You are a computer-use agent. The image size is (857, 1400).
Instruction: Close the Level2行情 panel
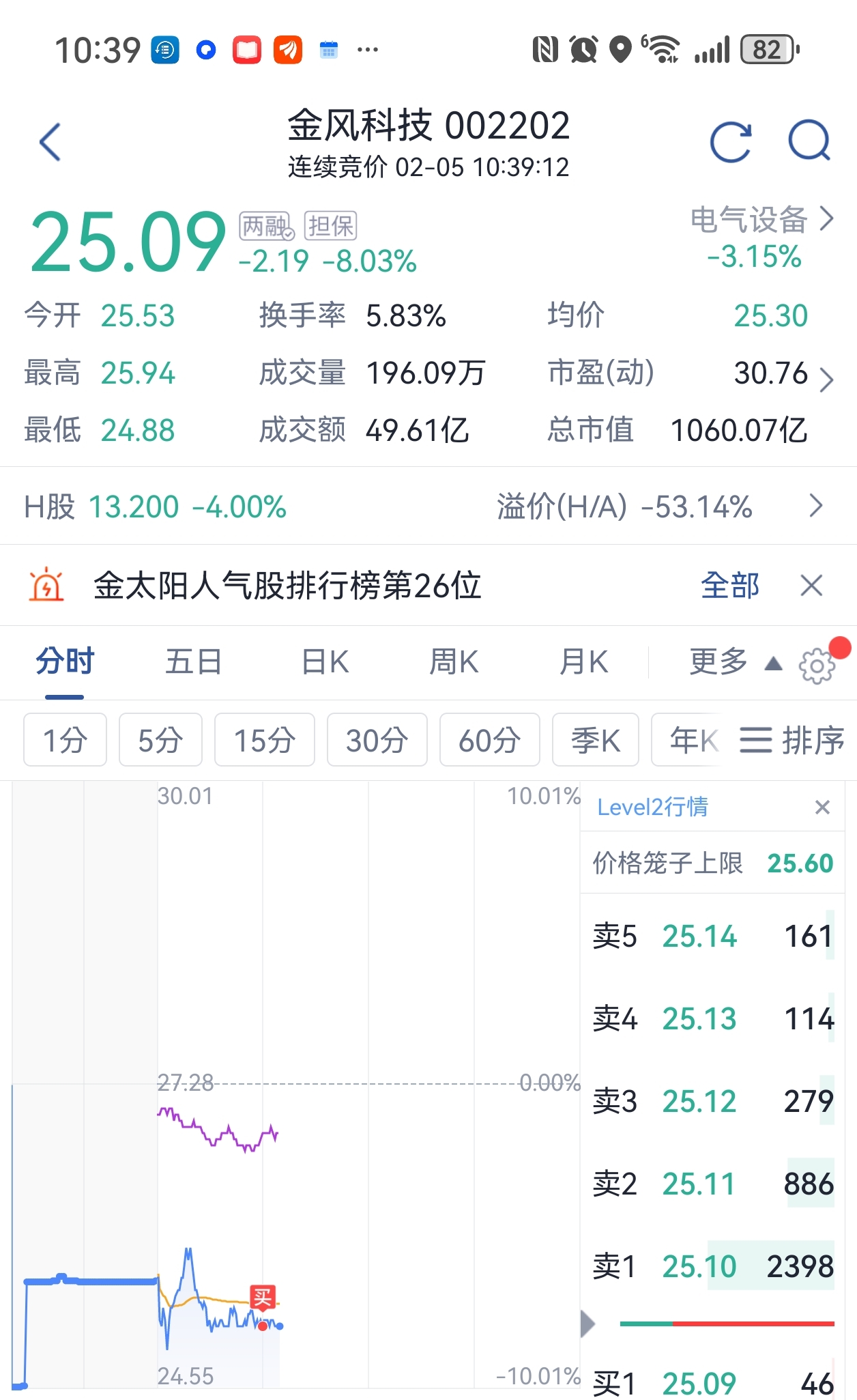click(822, 808)
